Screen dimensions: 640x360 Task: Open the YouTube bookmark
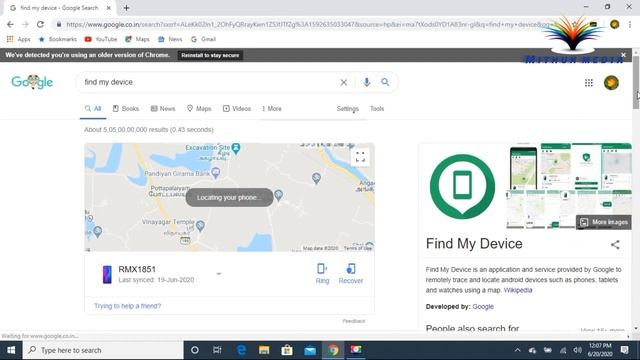tap(100, 39)
